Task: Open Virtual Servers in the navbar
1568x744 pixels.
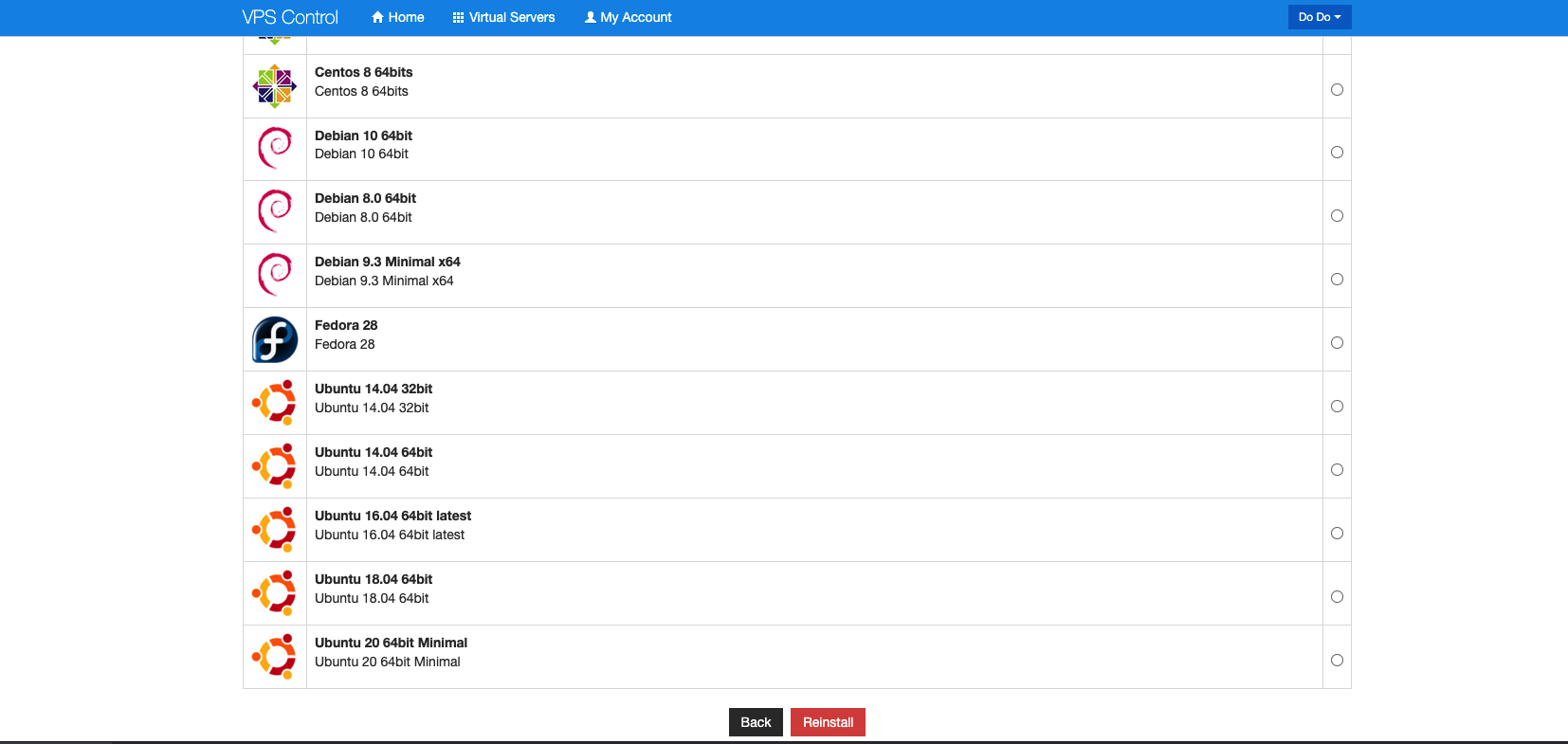Action: [503, 17]
